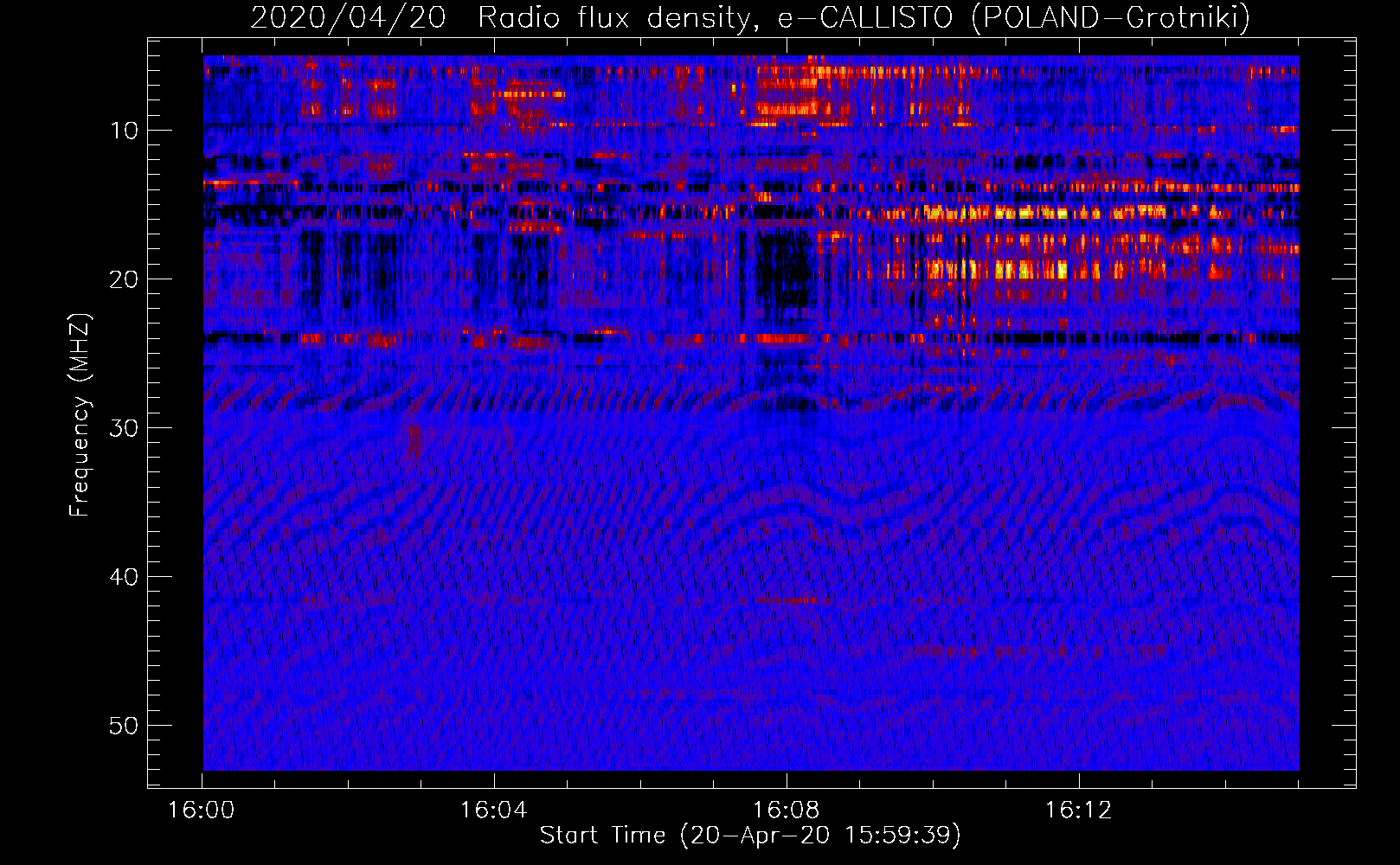1400x865 pixels.
Task: Click the "30" frequency tick label
Action: coord(125,428)
